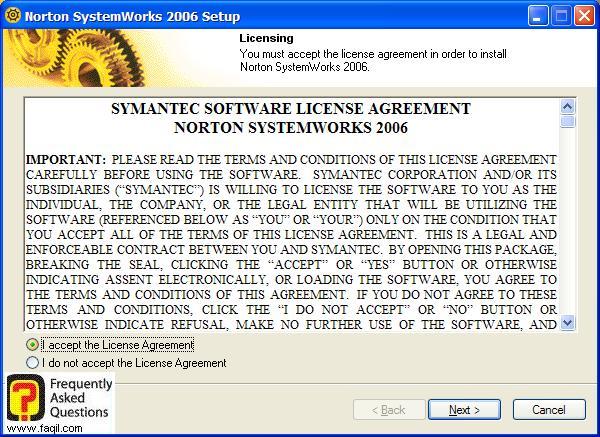Click the license scrollbar thumb
600x437 pixels.
(x=567, y=122)
